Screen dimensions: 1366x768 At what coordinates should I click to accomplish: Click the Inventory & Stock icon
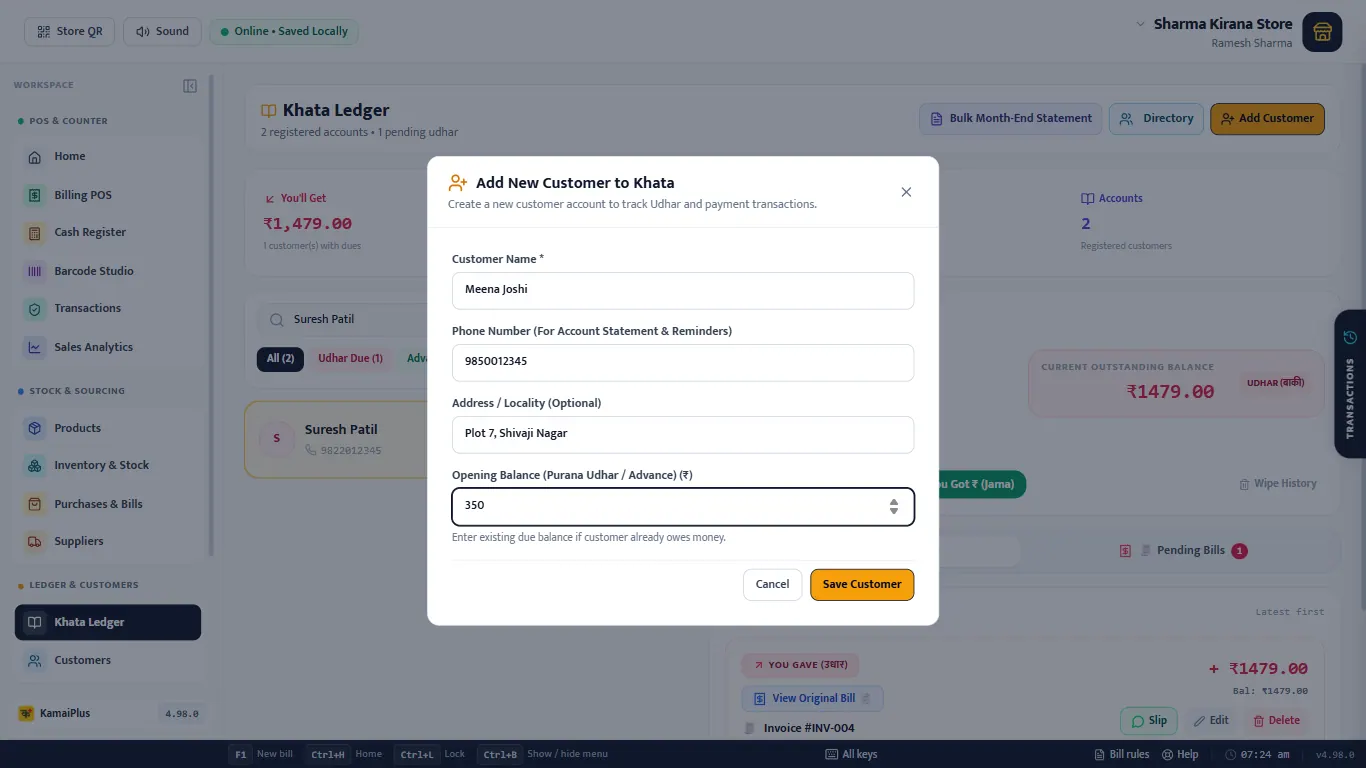(x=35, y=466)
